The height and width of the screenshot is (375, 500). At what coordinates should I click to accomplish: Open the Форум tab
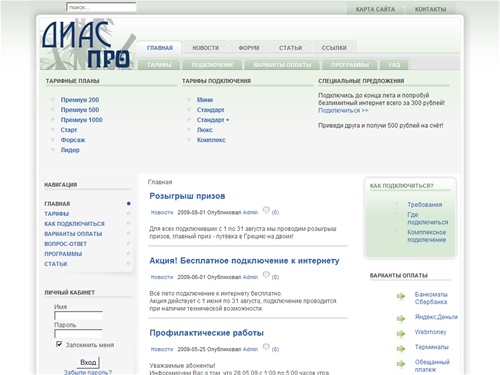coord(249,48)
